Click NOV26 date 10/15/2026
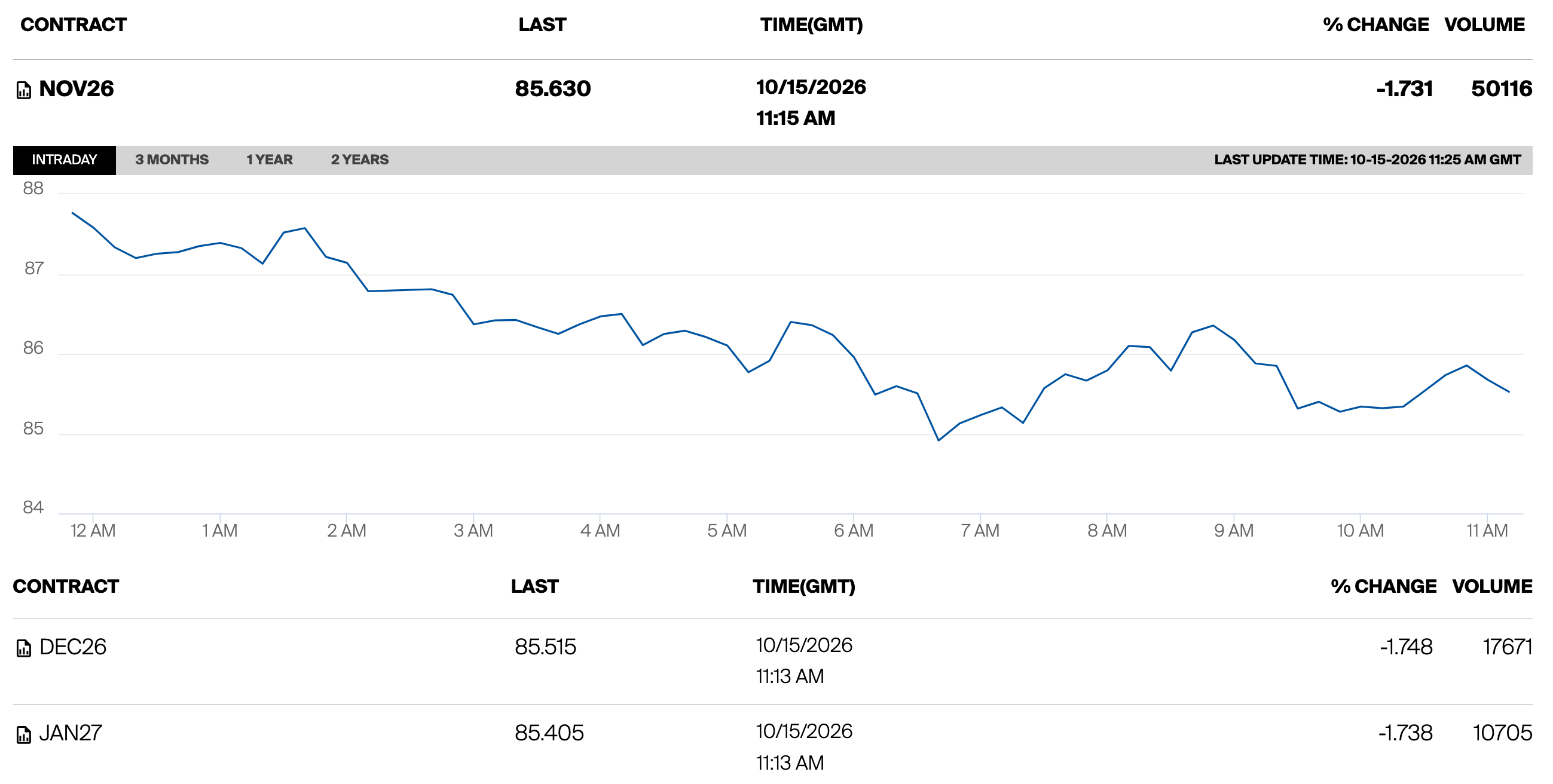The width and height of the screenshot is (1553, 784). point(811,87)
